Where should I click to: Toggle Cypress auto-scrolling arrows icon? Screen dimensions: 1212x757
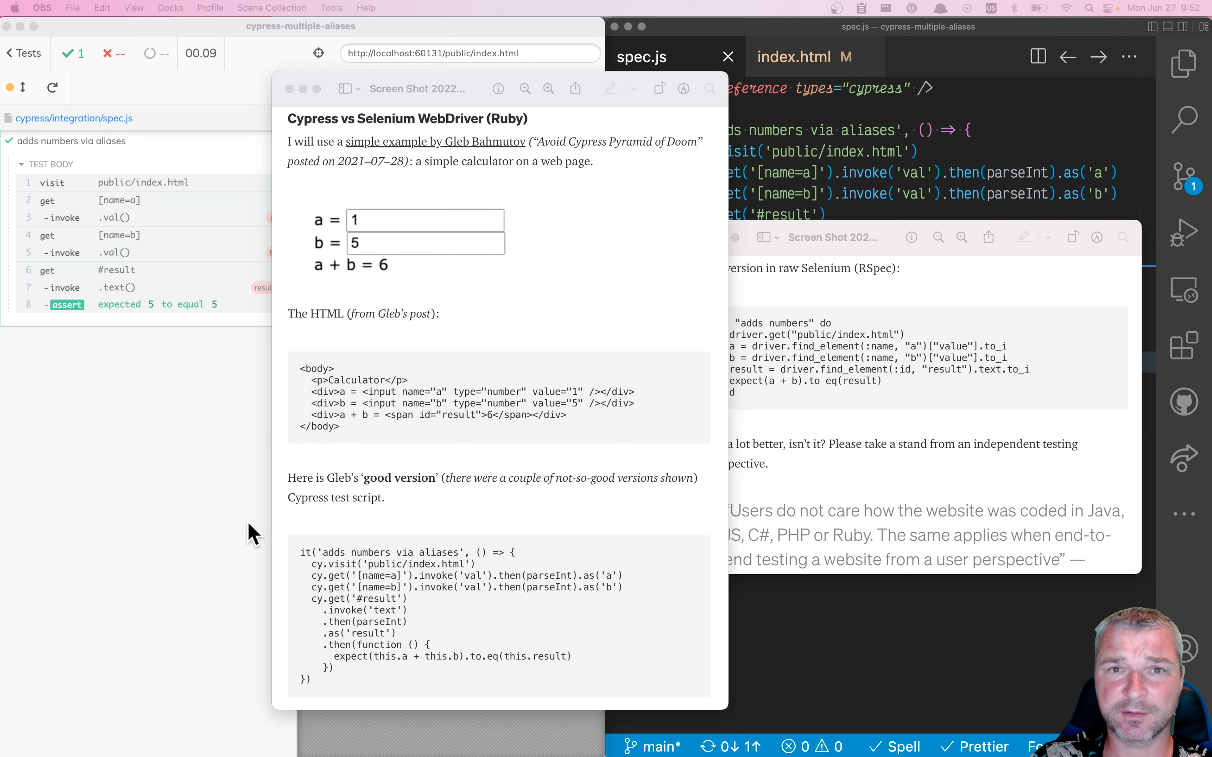pos(22,87)
